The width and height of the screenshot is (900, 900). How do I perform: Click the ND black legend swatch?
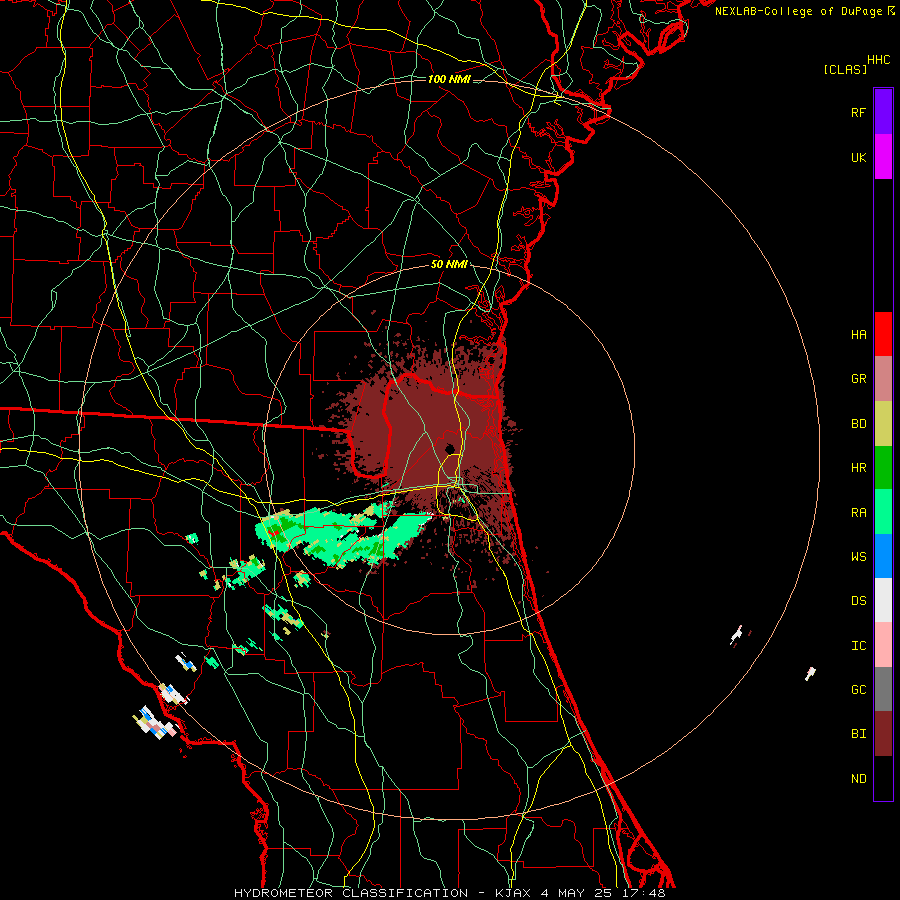(883, 778)
